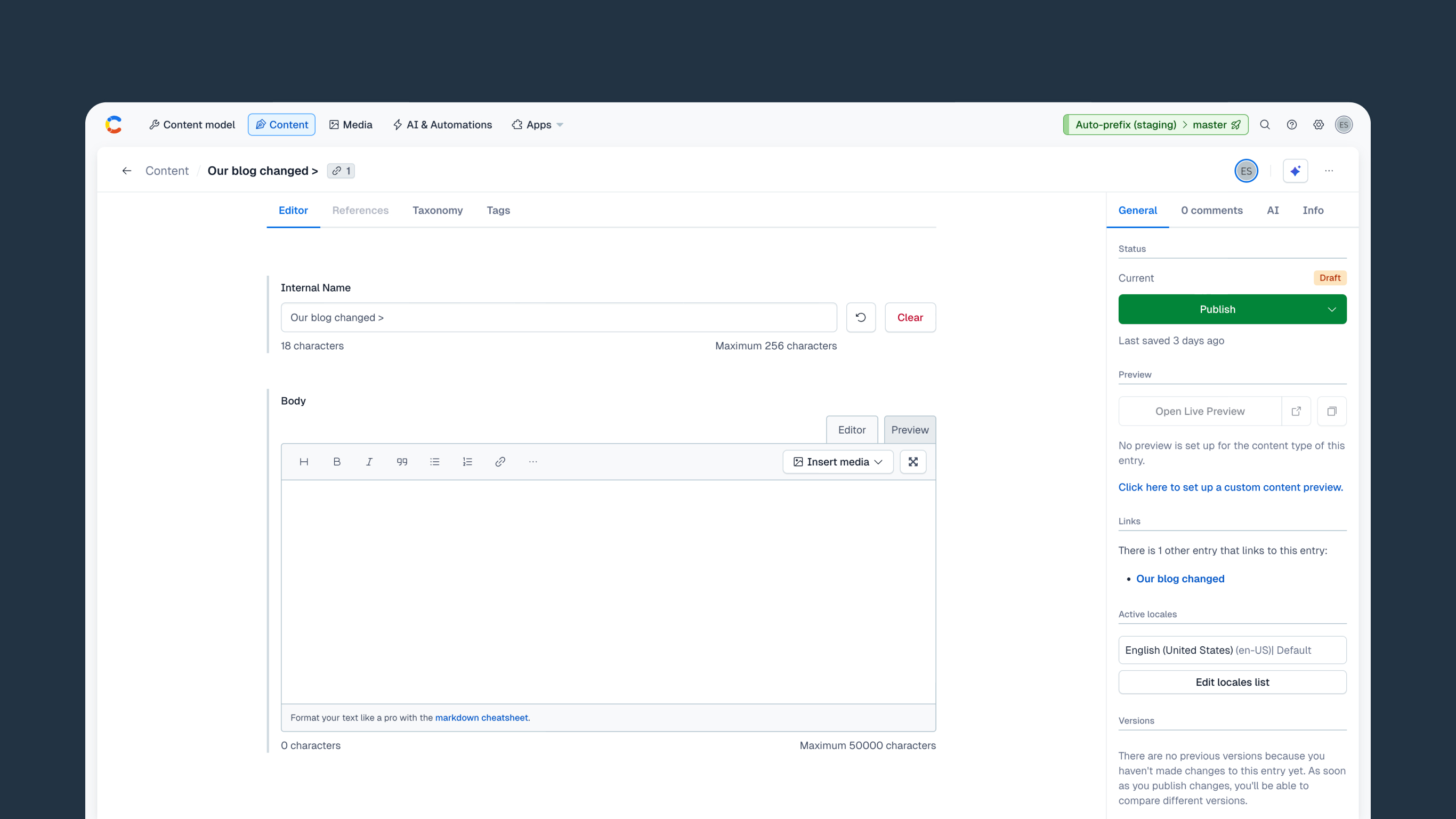The image size is (1456, 819).
Task: Insert a blockquote via quote icon
Action: click(x=402, y=462)
